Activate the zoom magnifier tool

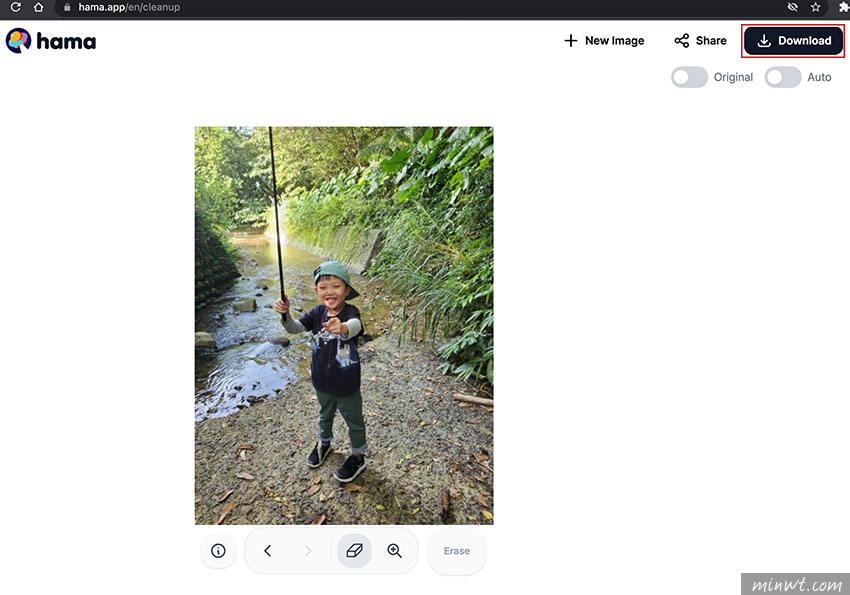395,551
